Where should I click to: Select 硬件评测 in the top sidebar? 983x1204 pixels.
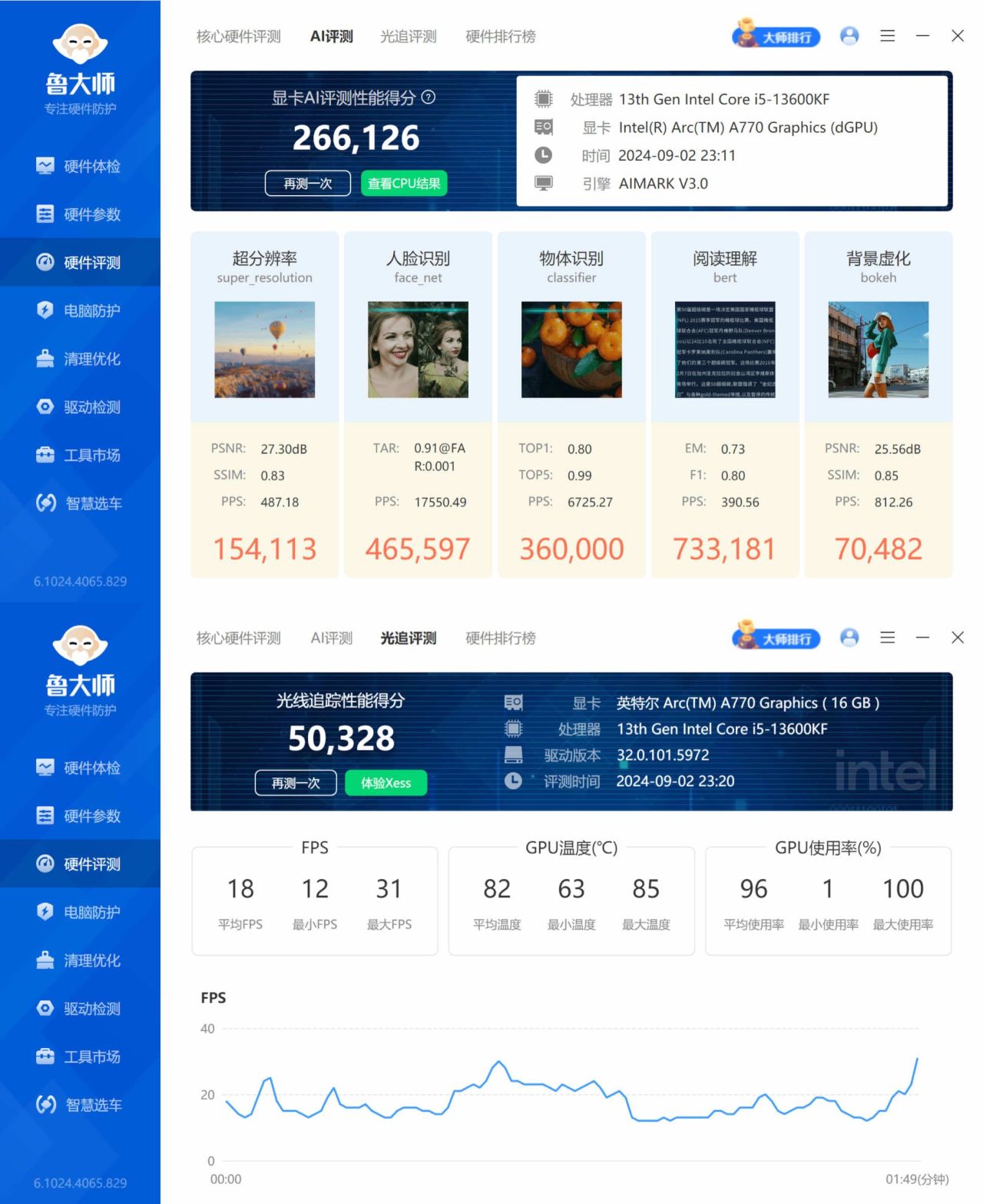(80, 262)
